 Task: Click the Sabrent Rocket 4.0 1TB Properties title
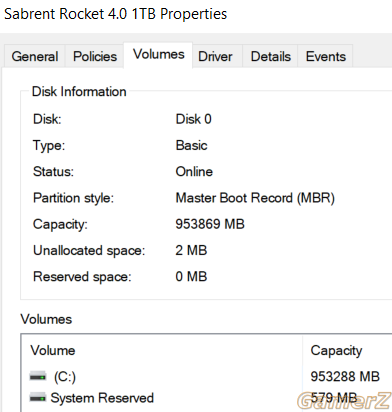point(115,14)
